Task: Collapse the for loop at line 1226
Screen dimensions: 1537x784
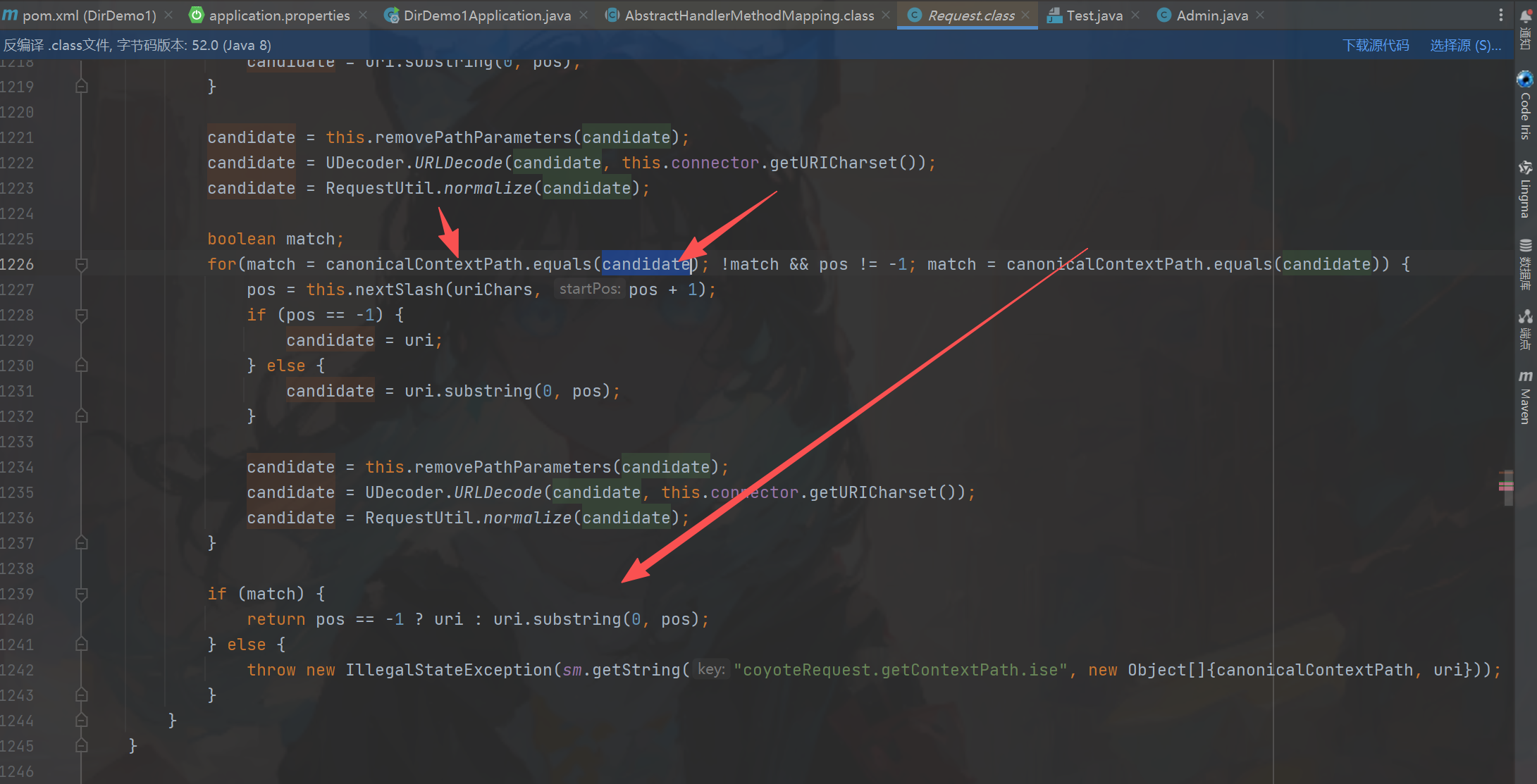Action: (82, 265)
